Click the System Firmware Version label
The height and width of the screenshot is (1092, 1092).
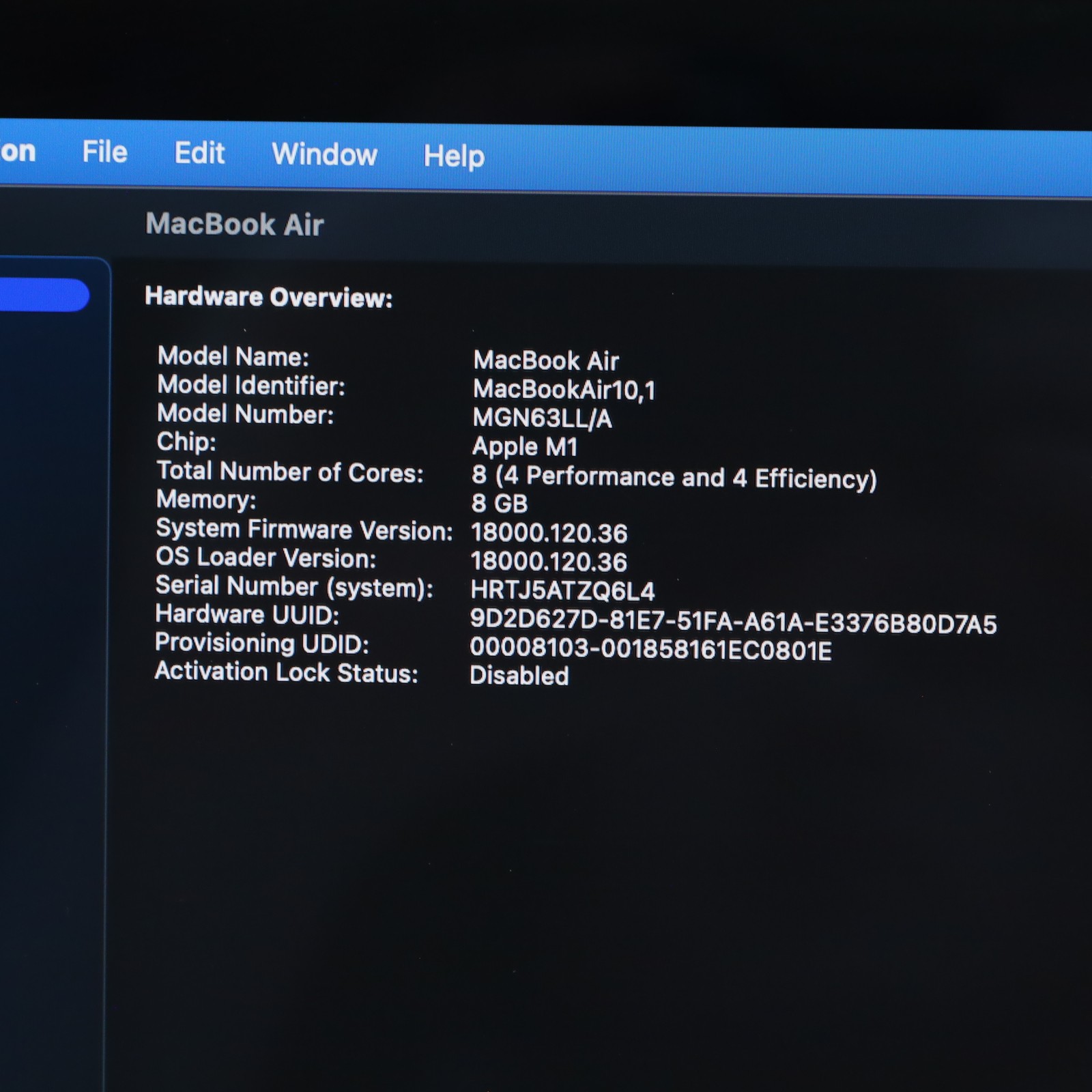pyautogui.click(x=304, y=530)
